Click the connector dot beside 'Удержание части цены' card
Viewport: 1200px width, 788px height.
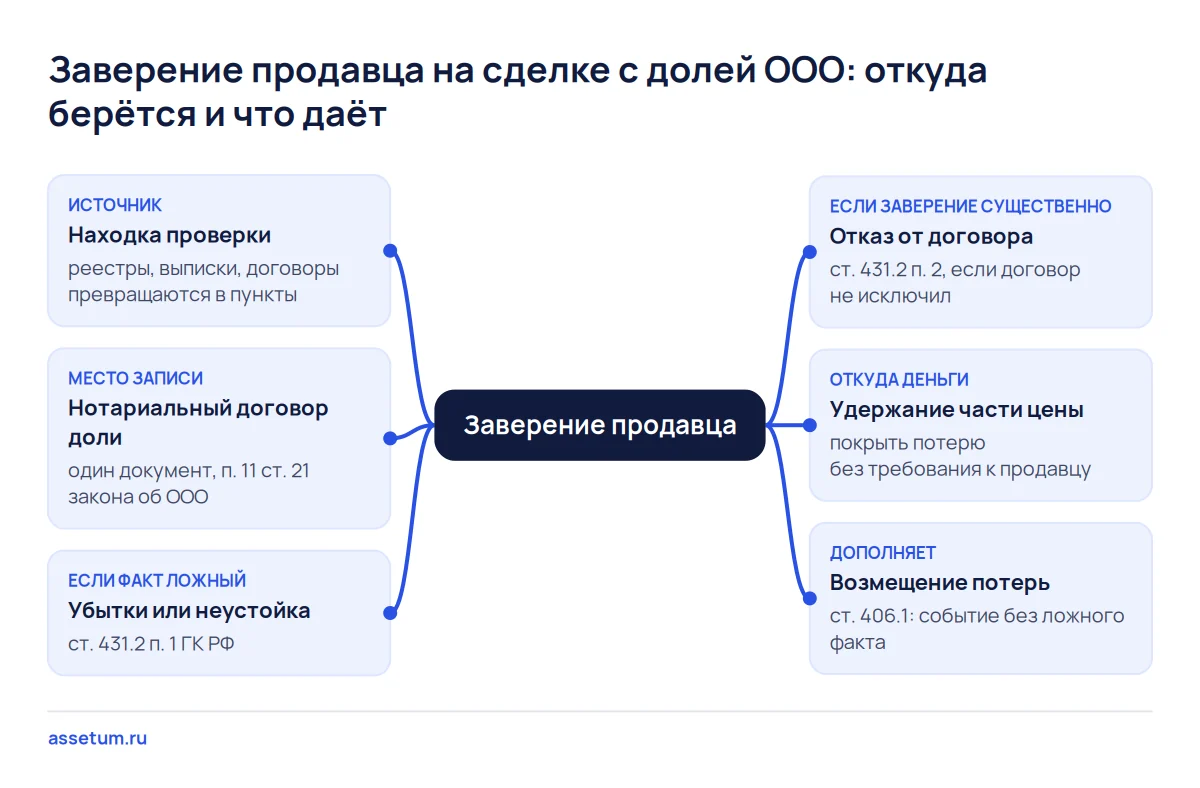809,425
